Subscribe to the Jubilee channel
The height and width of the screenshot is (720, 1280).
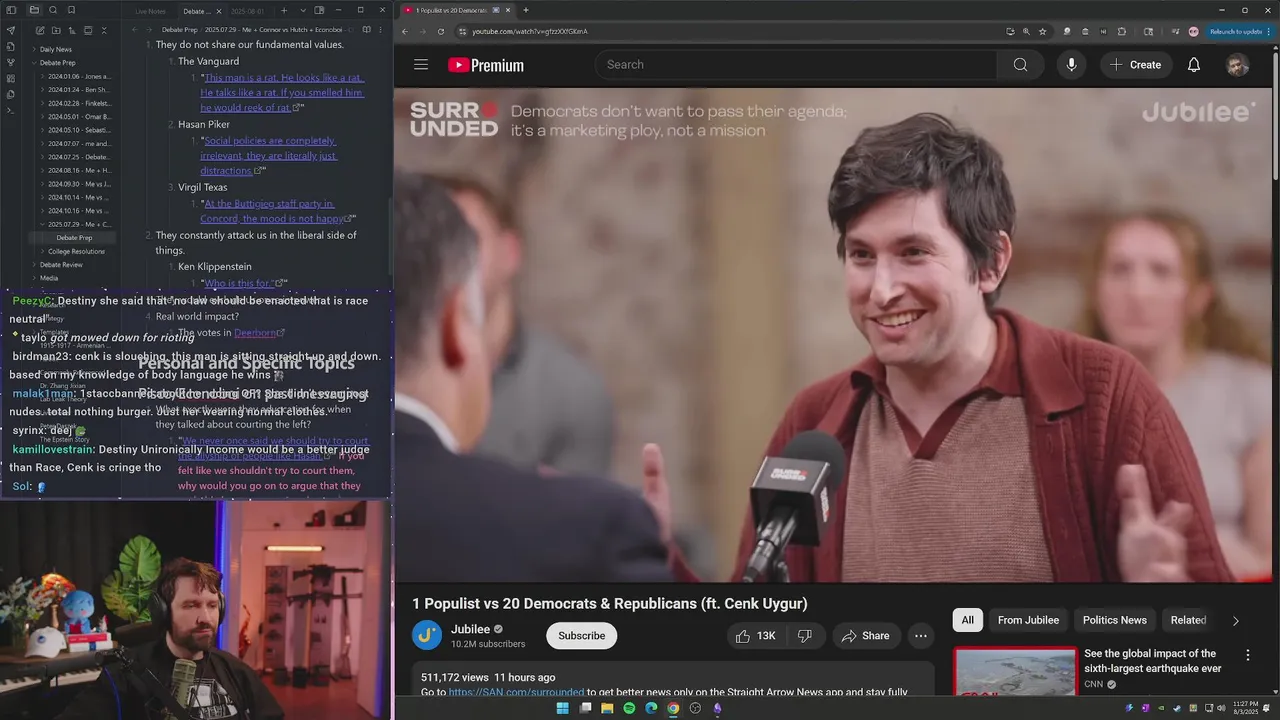coord(581,636)
